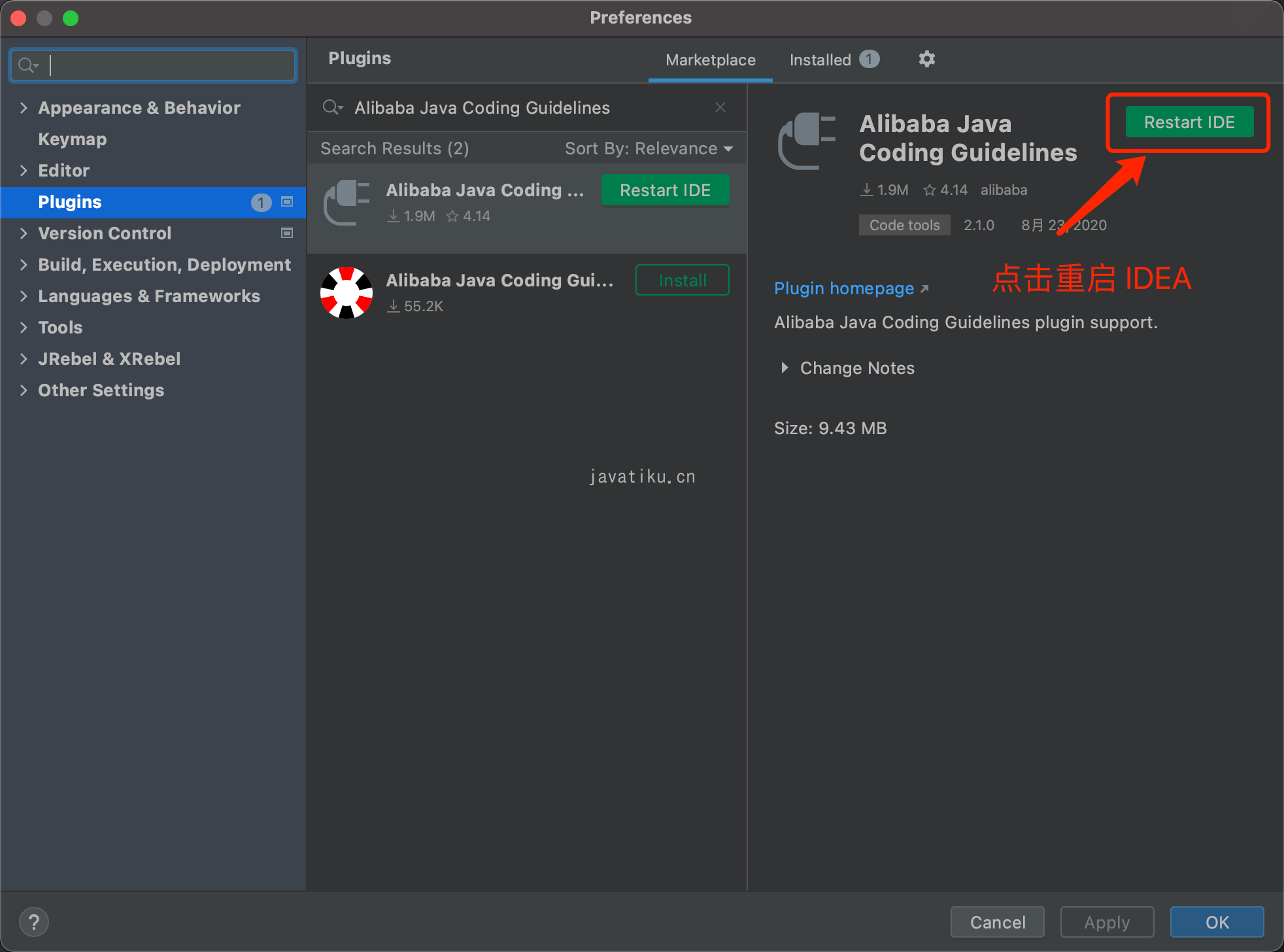Viewport: 1284px width, 952px height.
Task: Select the first Alibaba Java Coding result
Action: (x=527, y=208)
